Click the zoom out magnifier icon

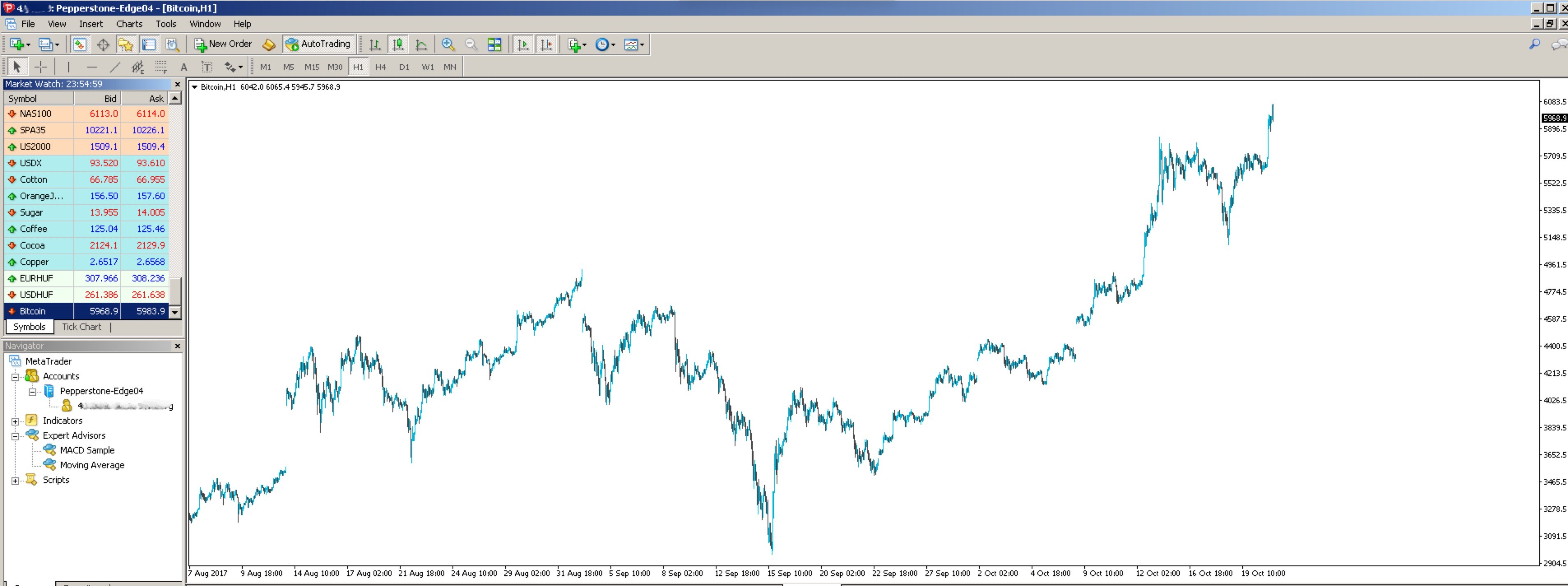(x=471, y=44)
